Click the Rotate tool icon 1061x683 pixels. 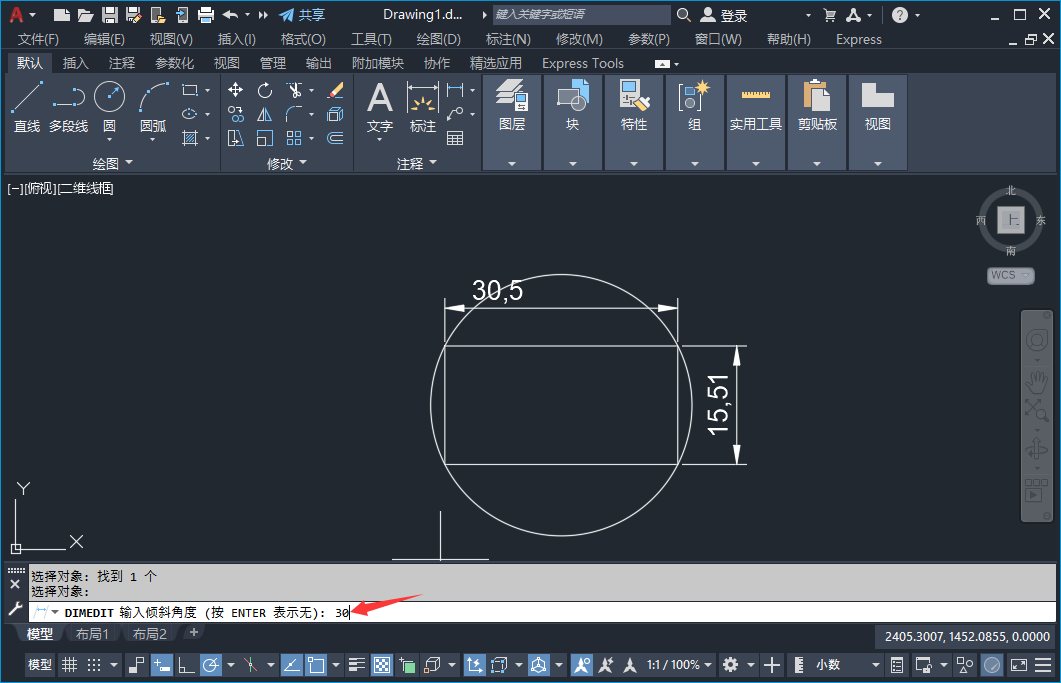pyautogui.click(x=265, y=90)
